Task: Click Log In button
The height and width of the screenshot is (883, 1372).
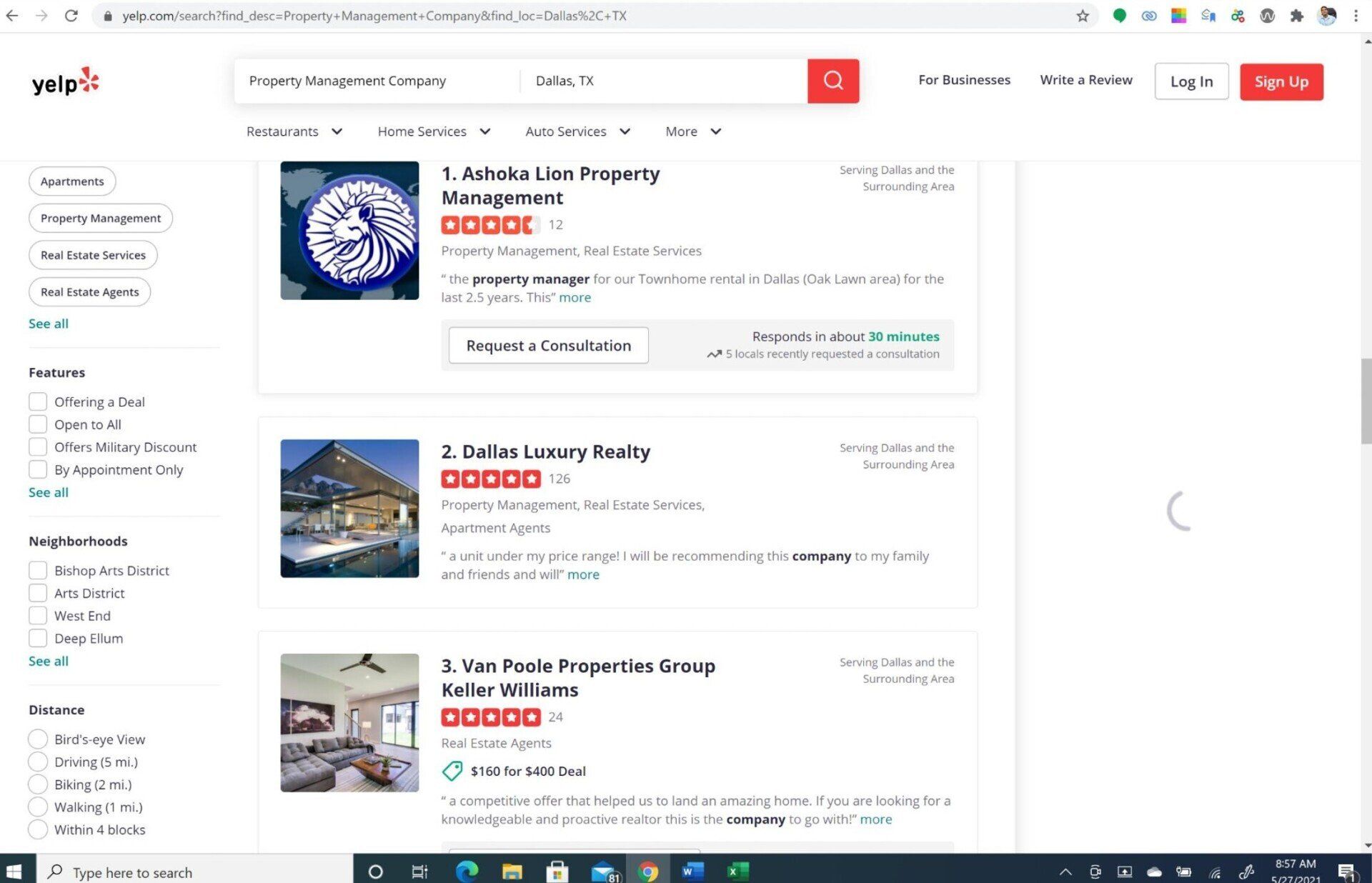Action: (x=1191, y=81)
